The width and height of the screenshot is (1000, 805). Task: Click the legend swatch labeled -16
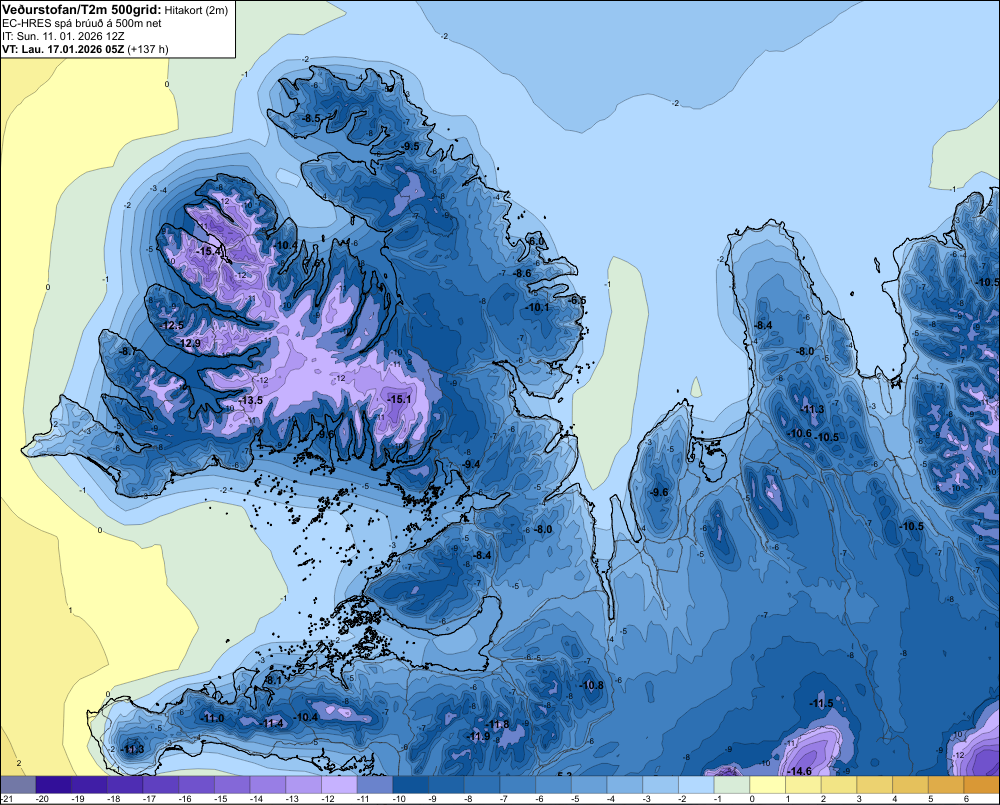[196, 785]
